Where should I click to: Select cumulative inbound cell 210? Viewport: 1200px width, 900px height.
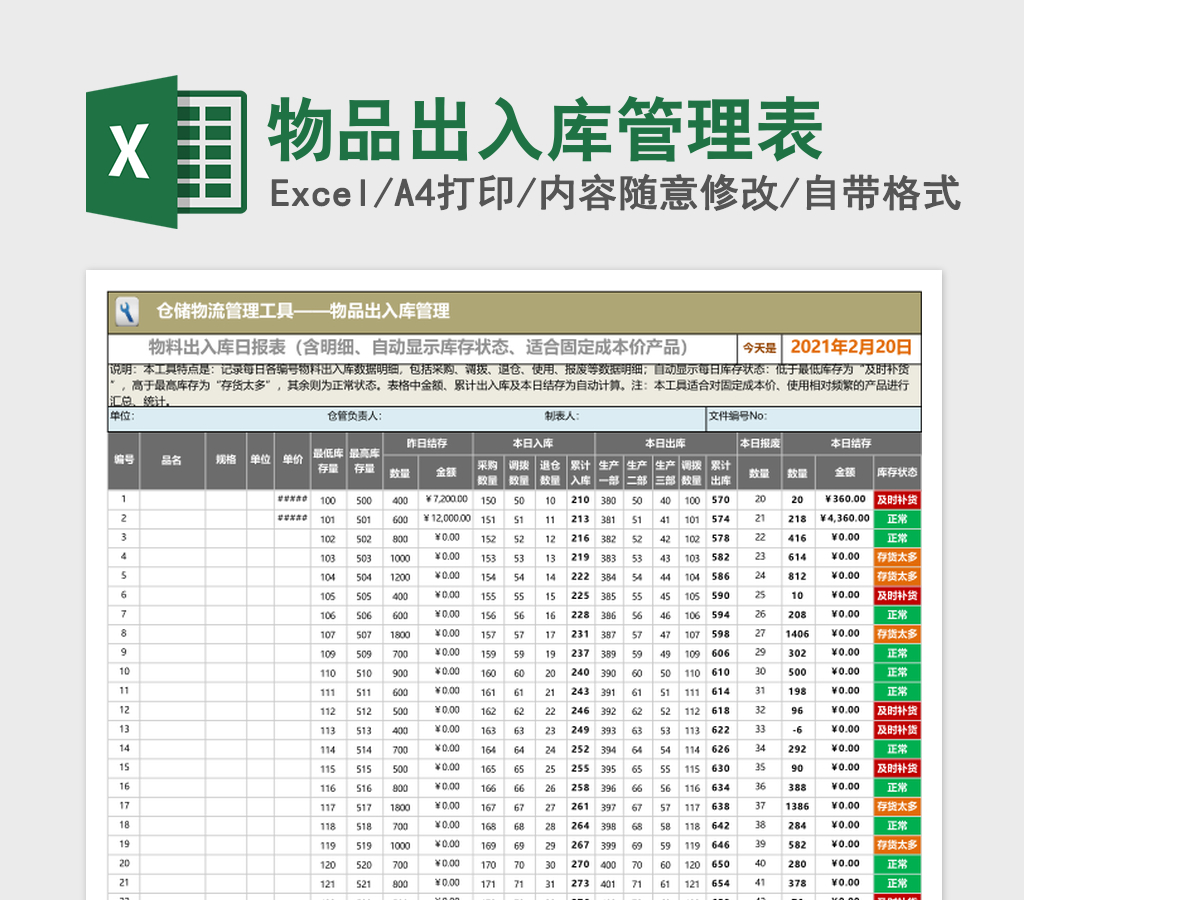580,499
